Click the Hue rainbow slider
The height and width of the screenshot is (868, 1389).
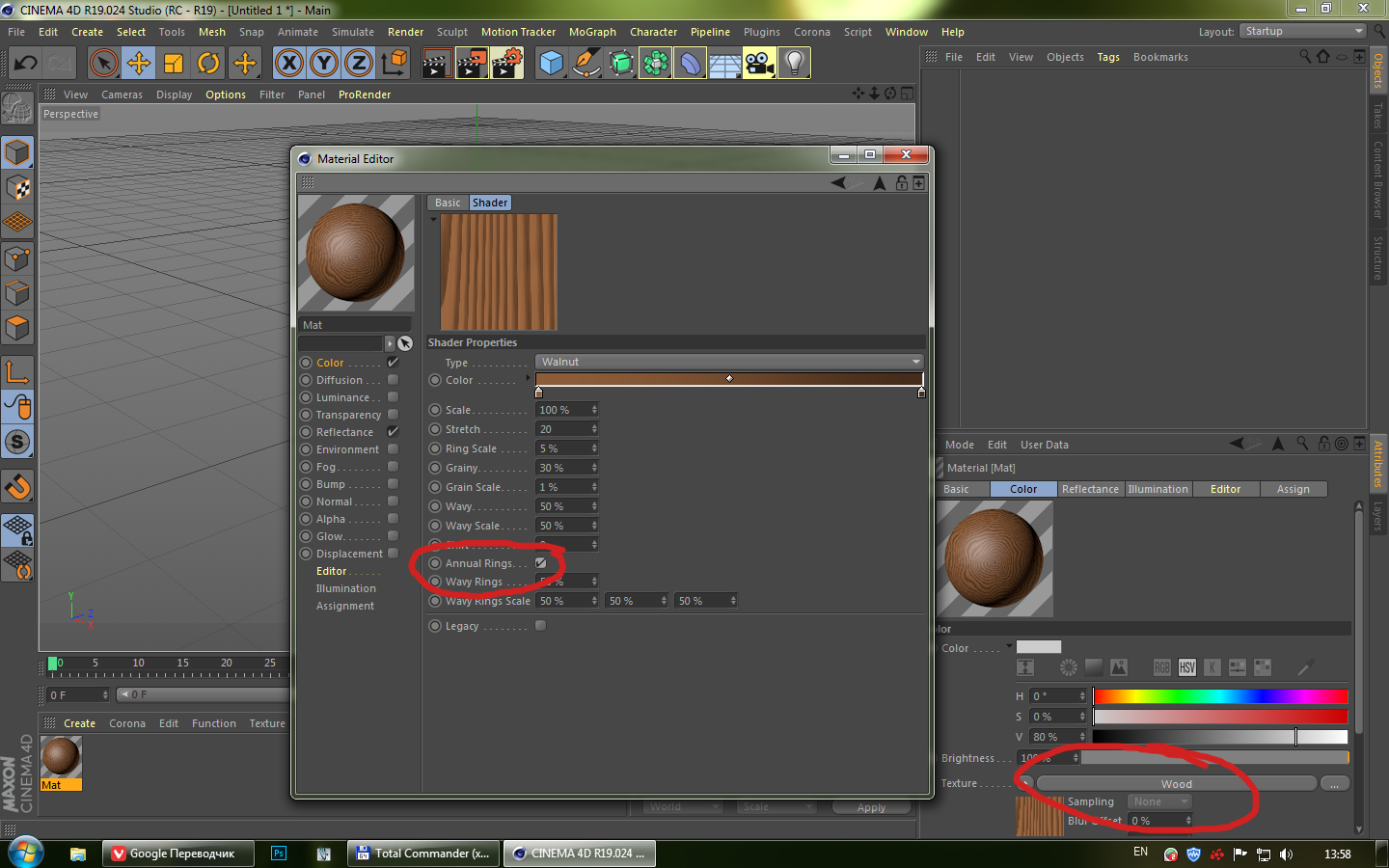(1220, 696)
